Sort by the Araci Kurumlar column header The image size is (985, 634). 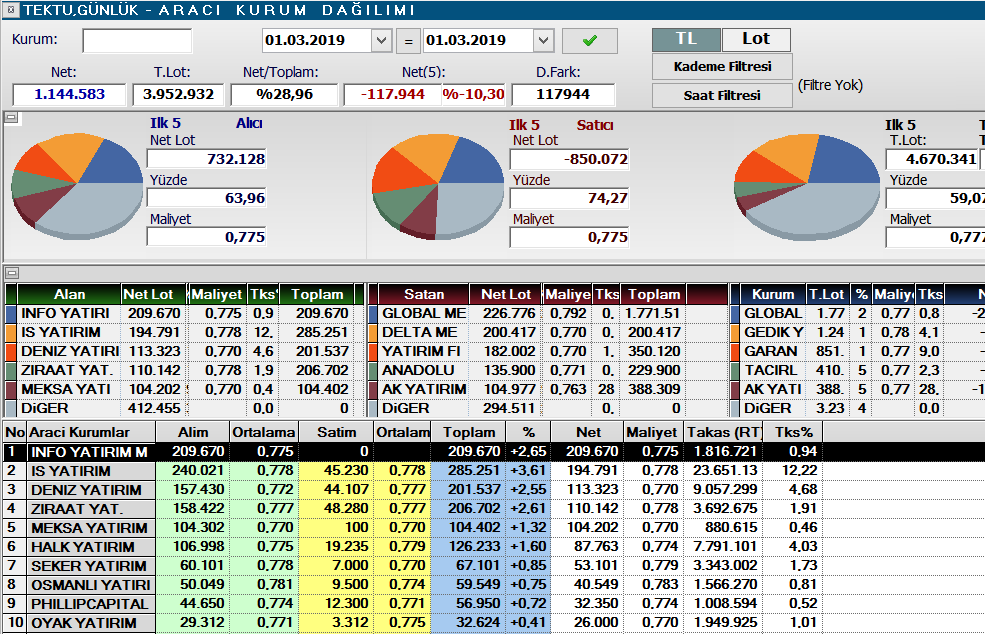coord(90,432)
